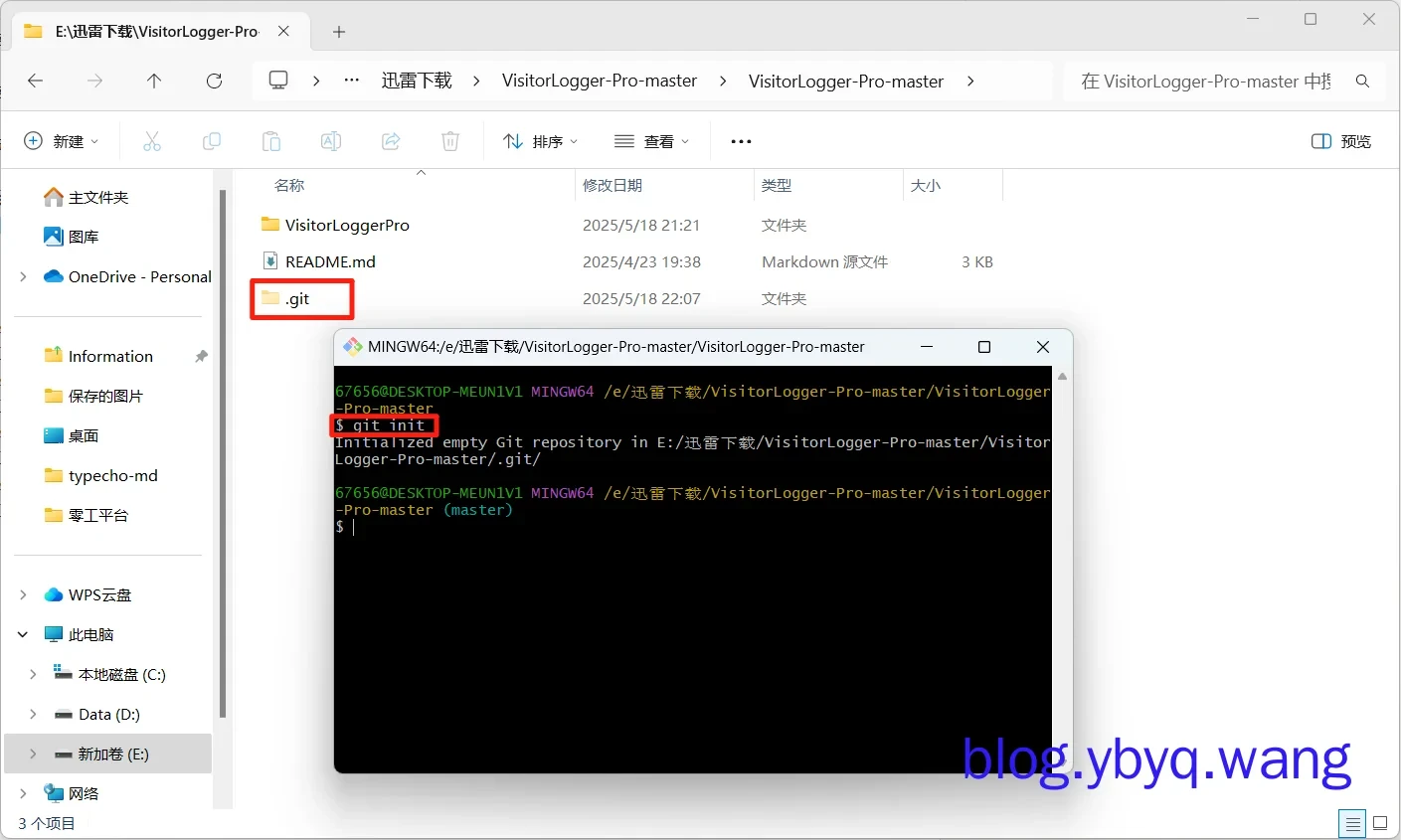Image resolution: width=1401 pixels, height=840 pixels.
Task: Select the VisitorLoggerPro folder
Action: [x=347, y=225]
